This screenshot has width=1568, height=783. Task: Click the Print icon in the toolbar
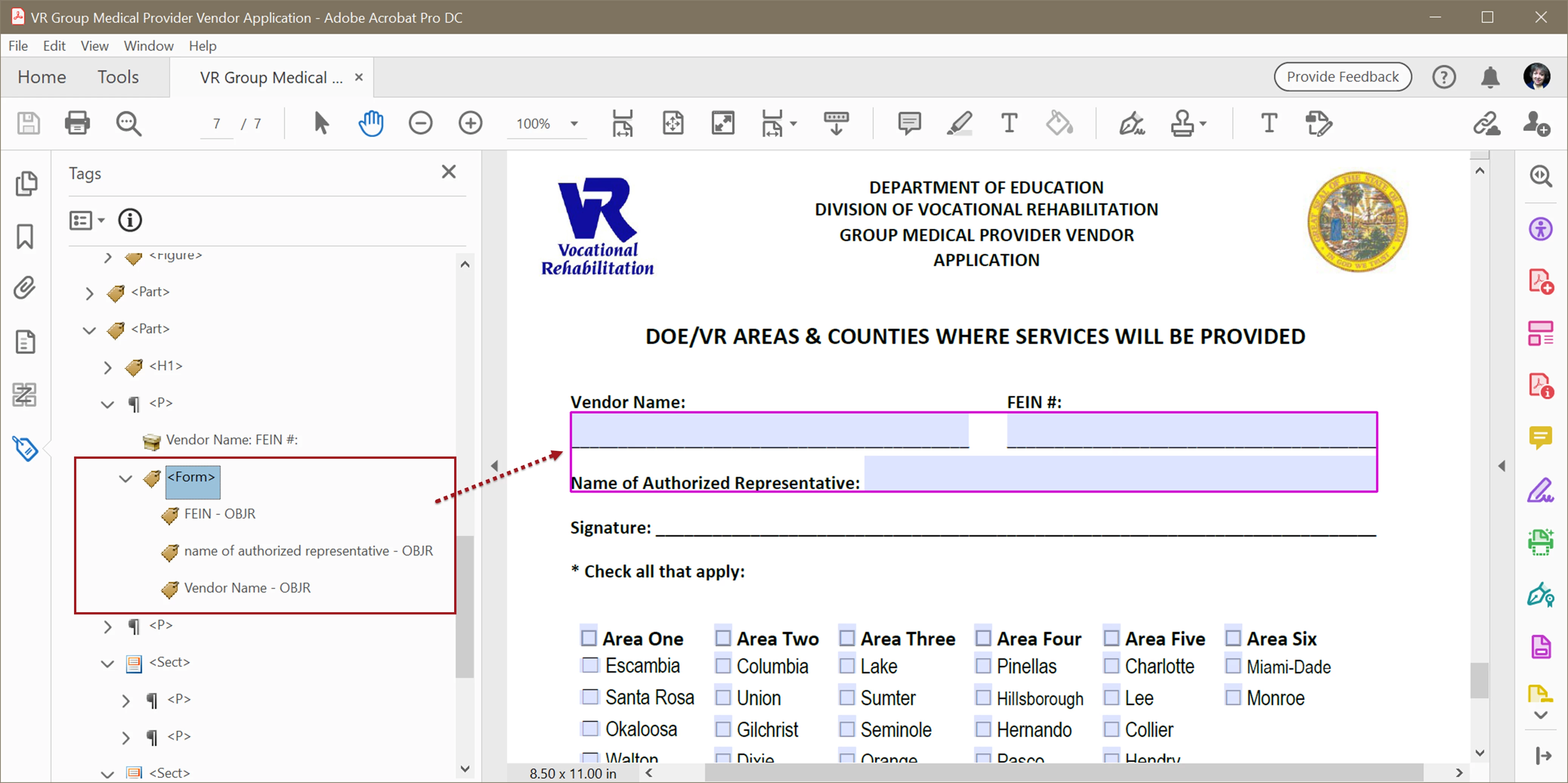click(77, 124)
